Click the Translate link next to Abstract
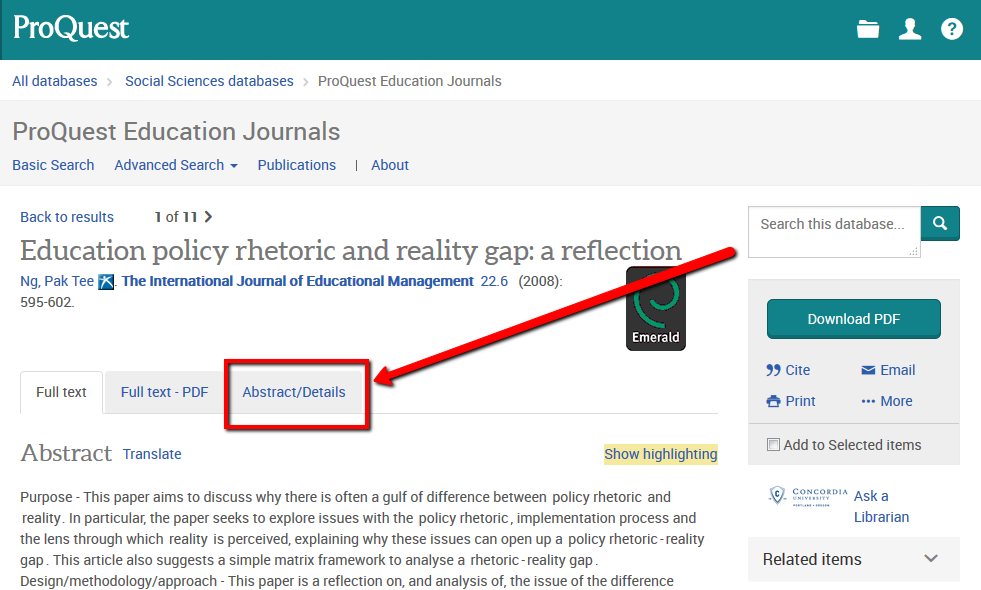 pyautogui.click(x=151, y=454)
